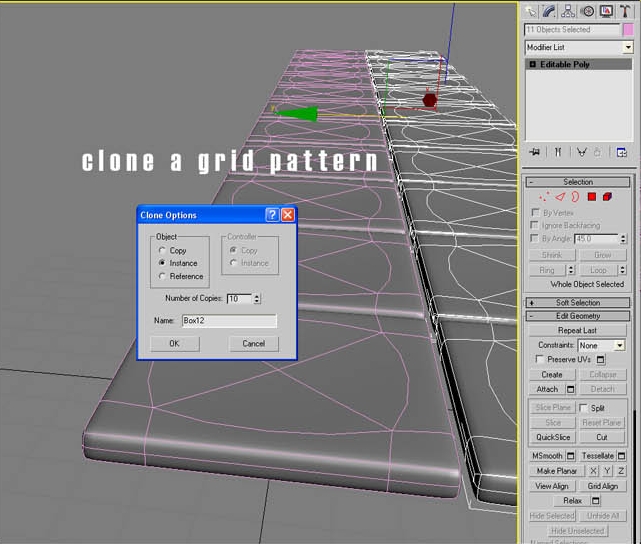This screenshot has width=641, height=544.
Task: Select Edge sub-object level
Action: click(x=560, y=197)
